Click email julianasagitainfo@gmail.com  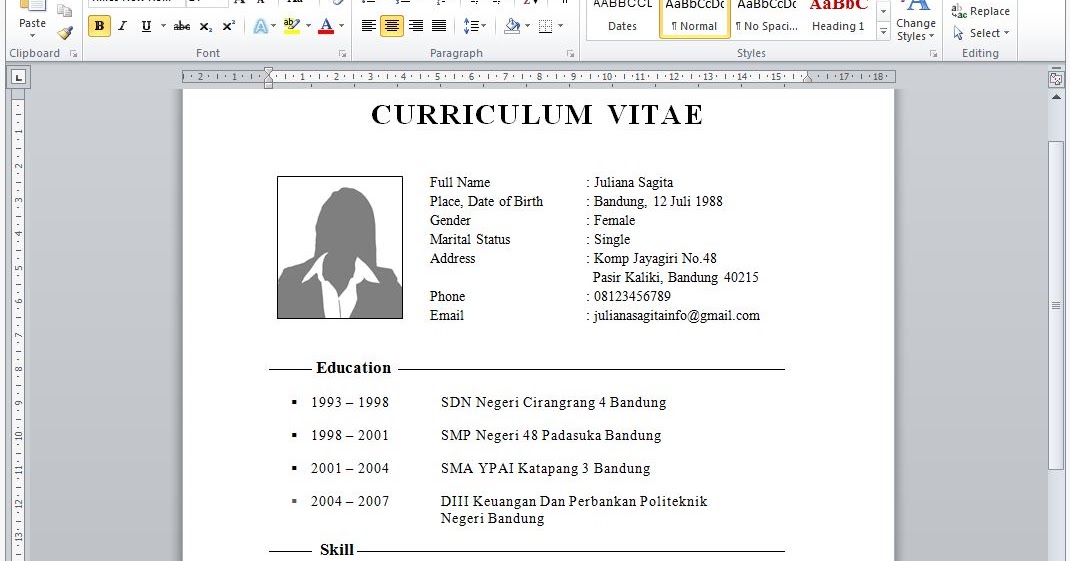tap(676, 315)
